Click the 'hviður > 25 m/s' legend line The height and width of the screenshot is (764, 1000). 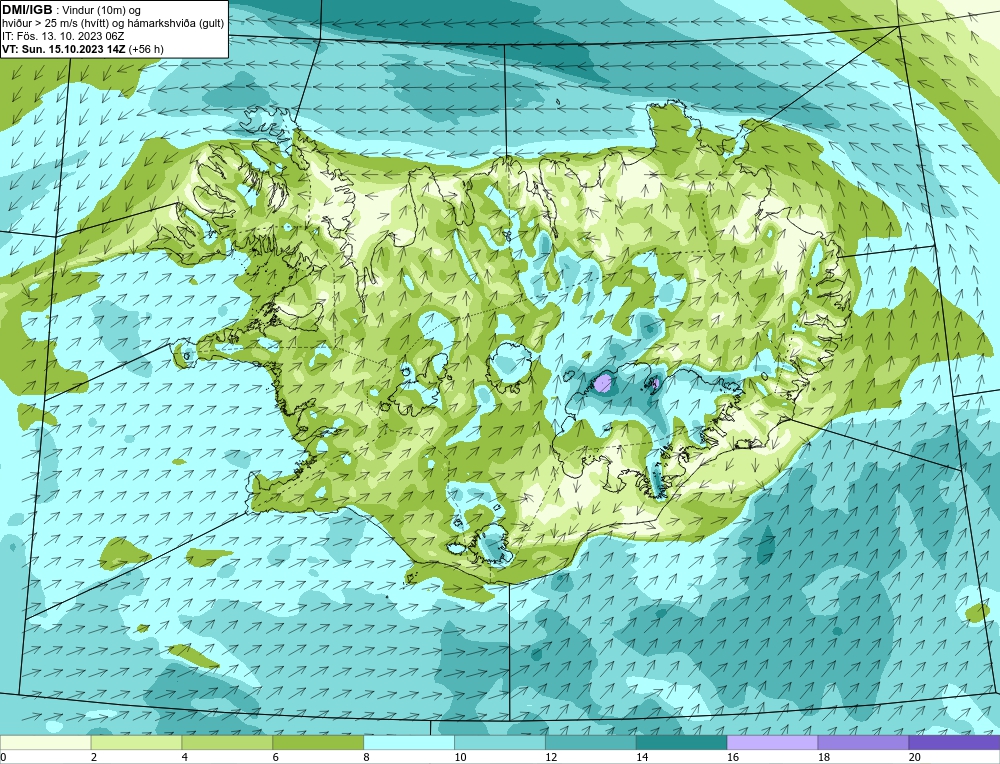tap(113, 24)
